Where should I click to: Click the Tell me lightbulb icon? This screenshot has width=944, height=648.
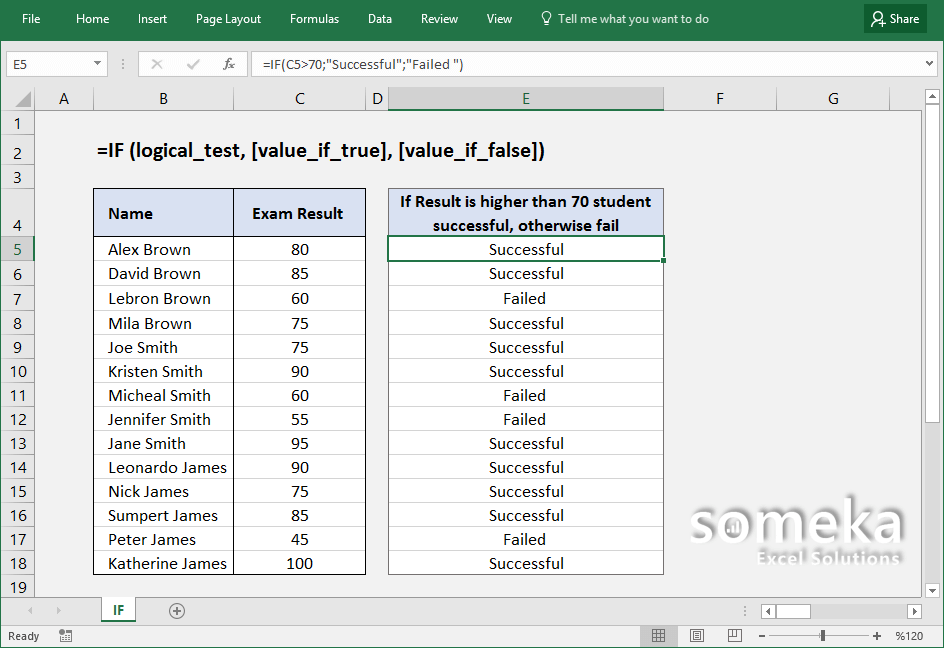[546, 18]
